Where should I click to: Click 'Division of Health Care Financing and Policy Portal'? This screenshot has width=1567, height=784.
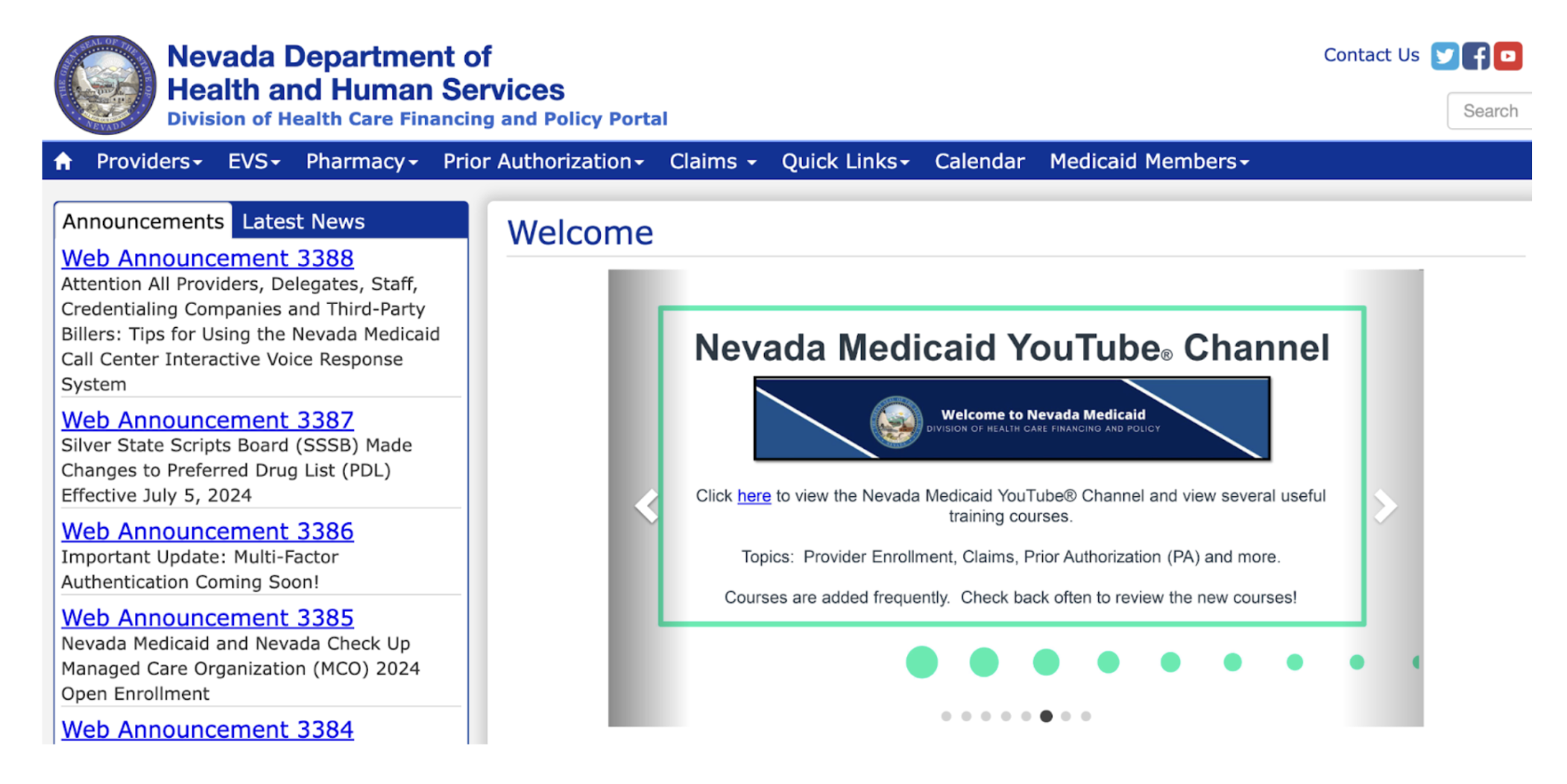pyautogui.click(x=417, y=118)
